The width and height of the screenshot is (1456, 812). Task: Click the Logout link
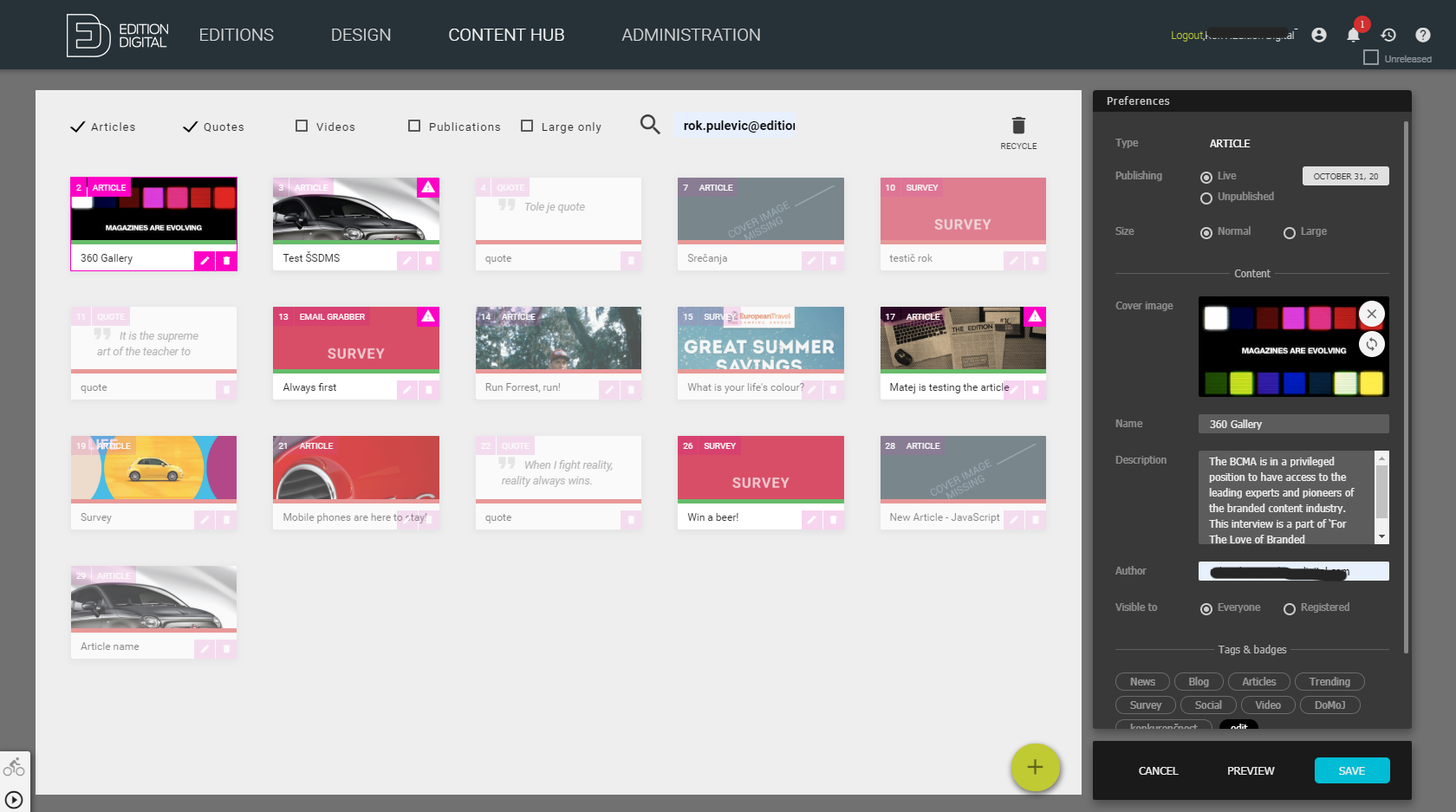tap(1186, 36)
